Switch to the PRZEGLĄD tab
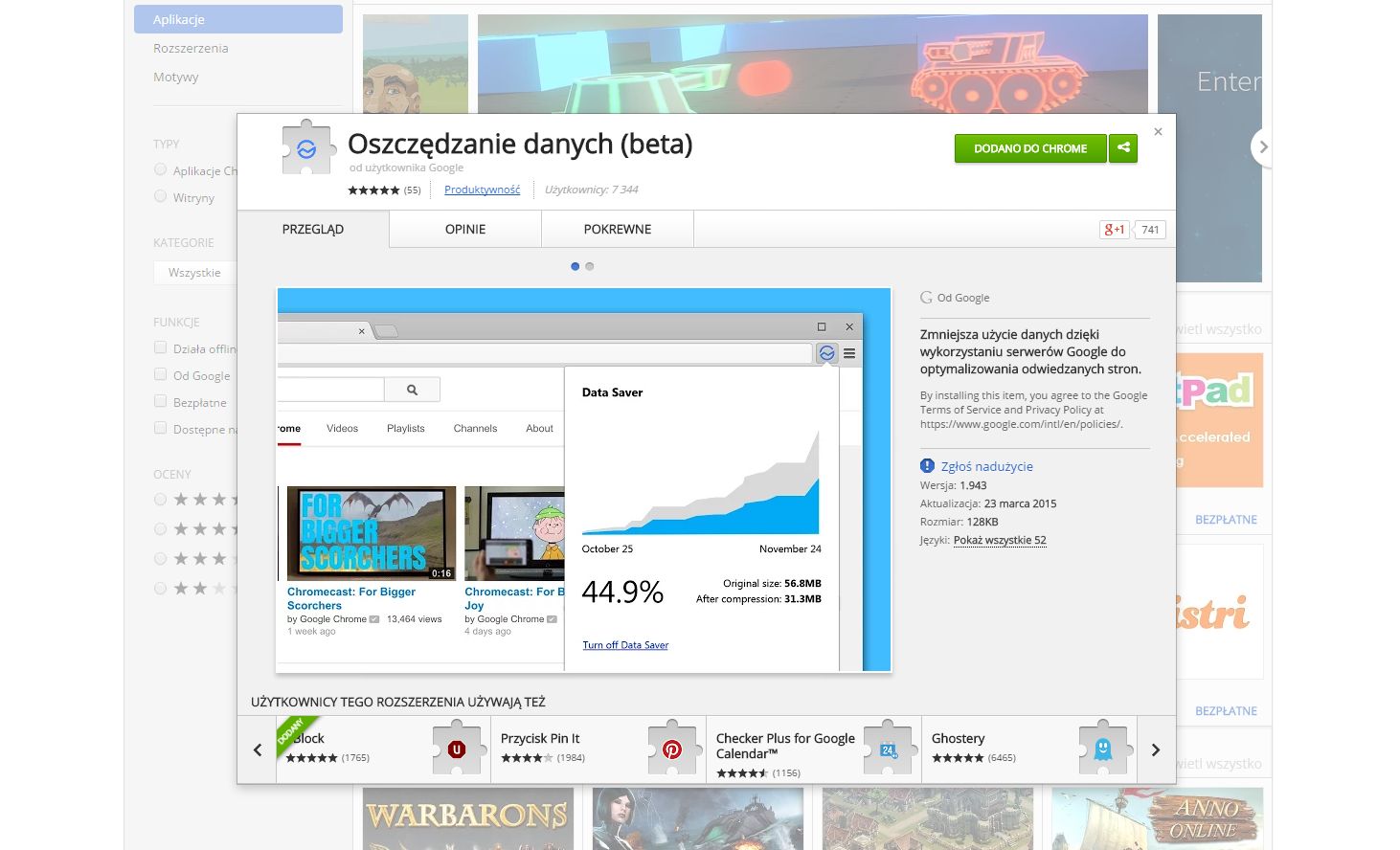The width and height of the screenshot is (1400, 850). tap(313, 230)
